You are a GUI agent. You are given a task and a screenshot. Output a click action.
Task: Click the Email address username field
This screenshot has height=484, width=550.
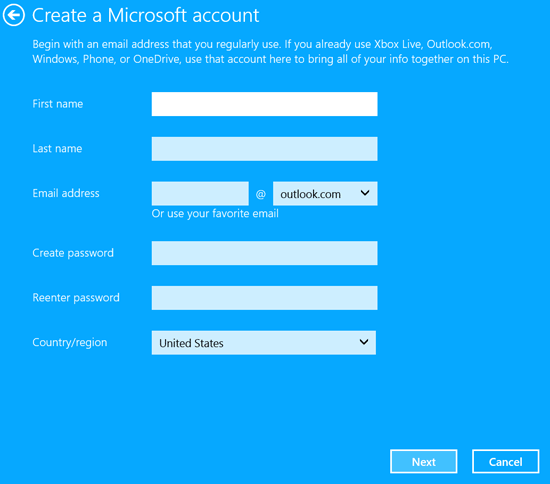coord(200,193)
